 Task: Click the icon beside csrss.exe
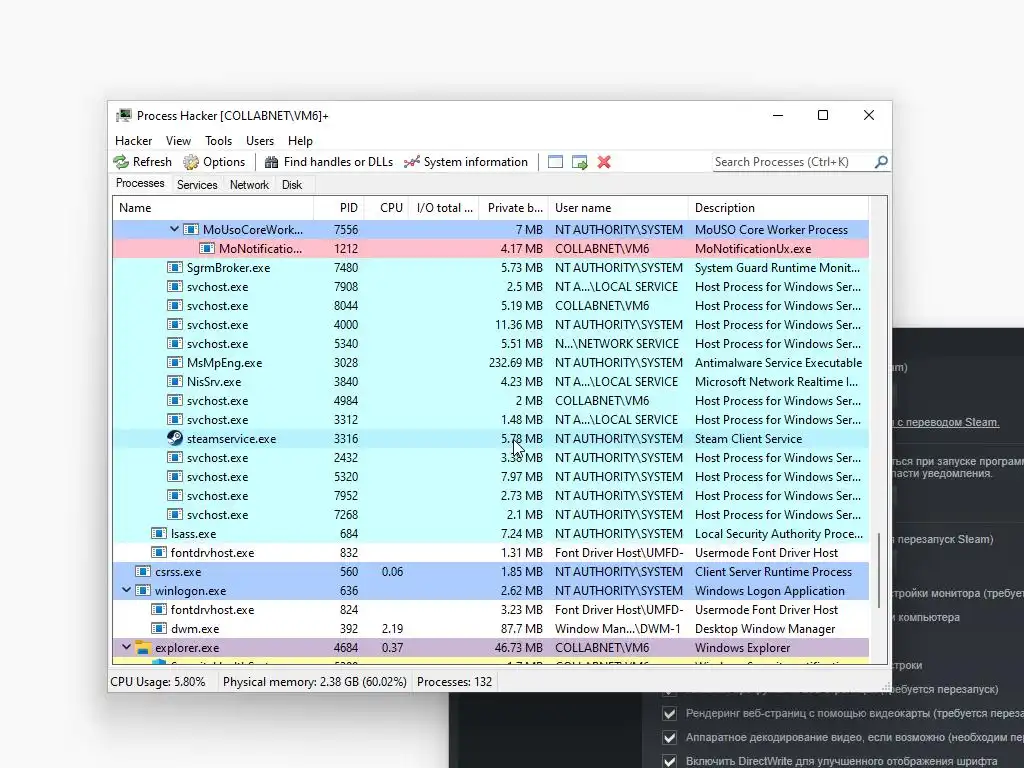coord(143,571)
